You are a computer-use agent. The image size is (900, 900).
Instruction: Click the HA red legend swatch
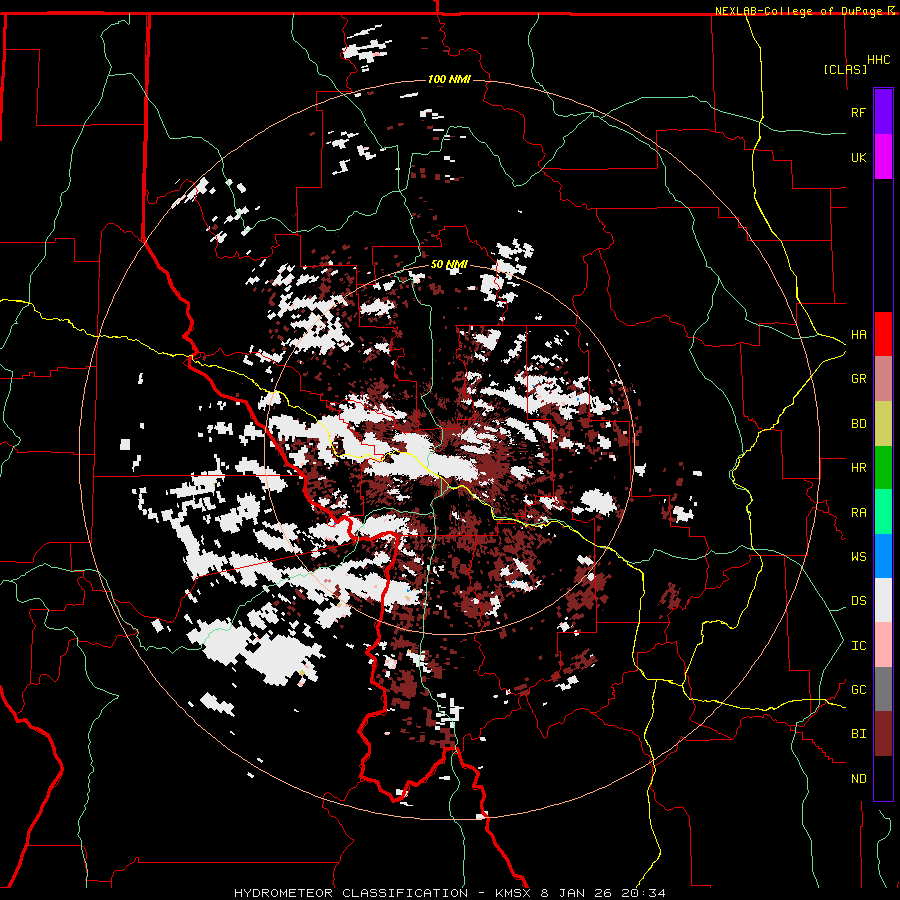[883, 334]
